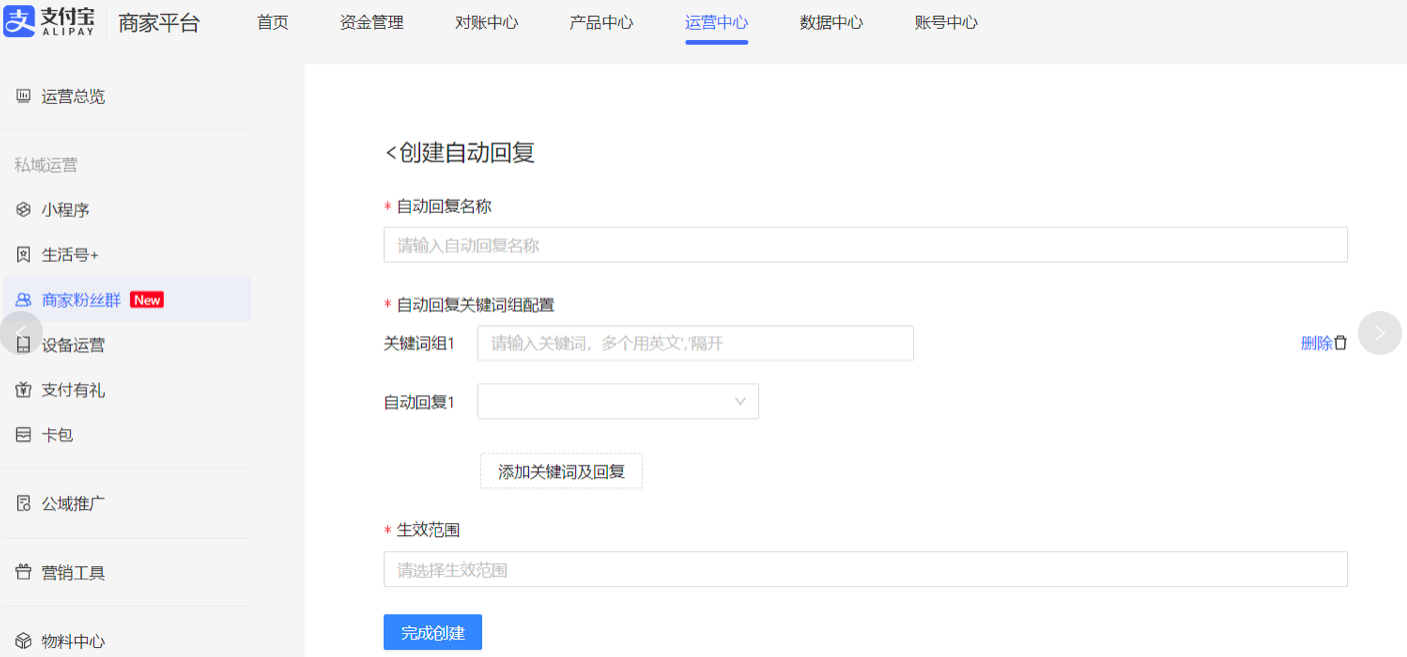Switch to the 数据中心 tab
The width and height of the screenshot is (1407, 657).
coord(831,22)
